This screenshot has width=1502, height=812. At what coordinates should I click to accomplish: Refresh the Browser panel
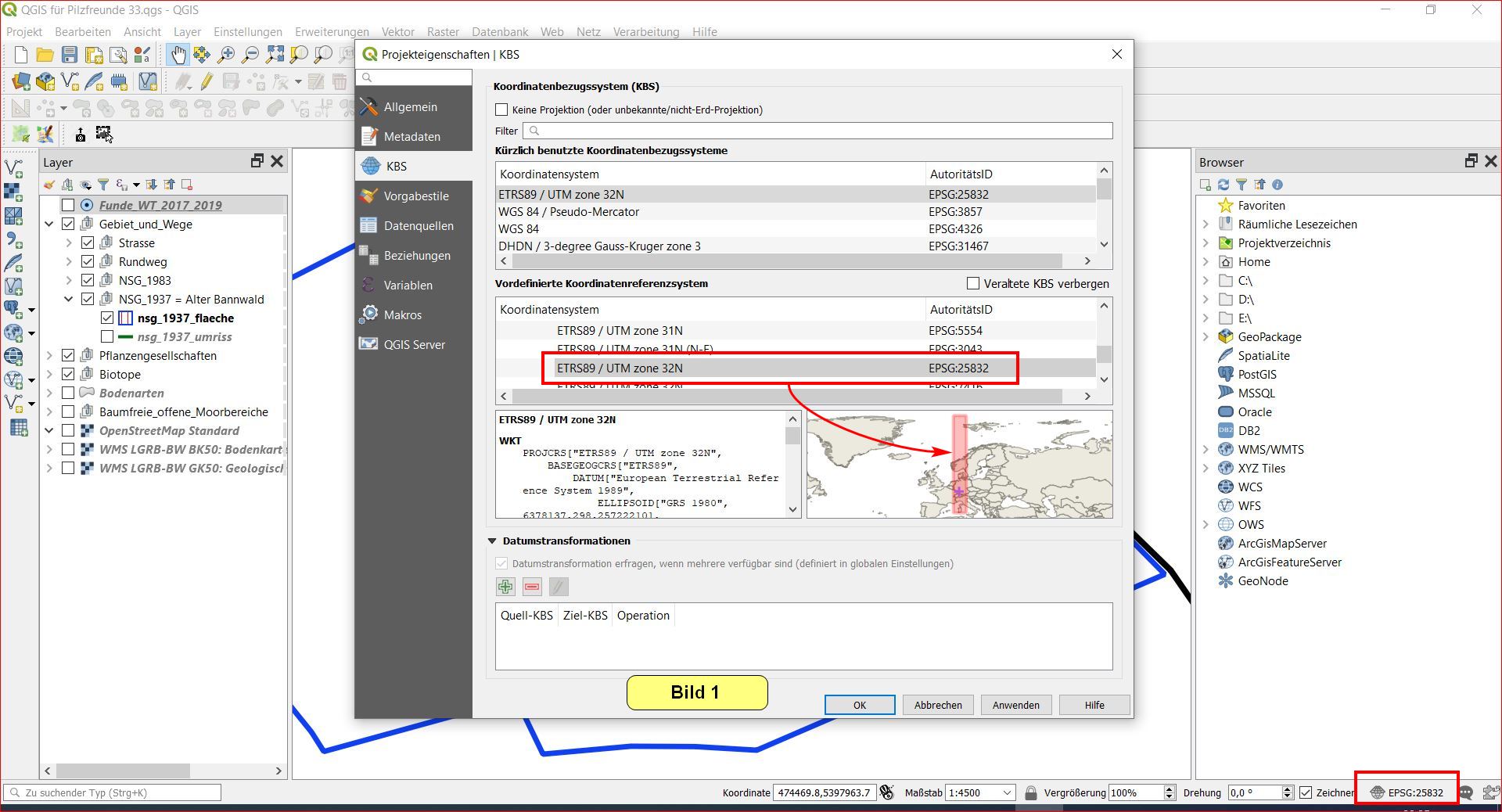pyautogui.click(x=1224, y=185)
